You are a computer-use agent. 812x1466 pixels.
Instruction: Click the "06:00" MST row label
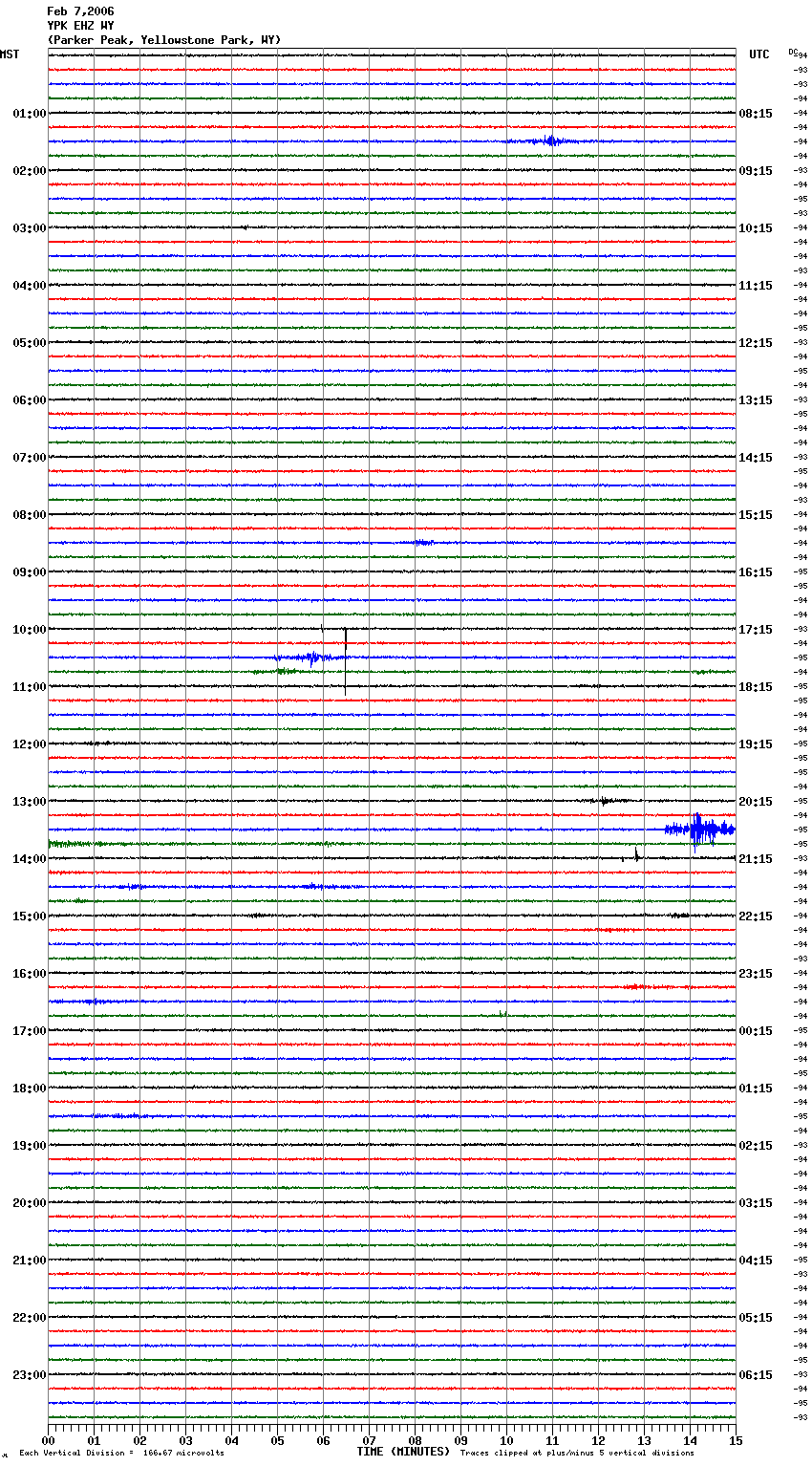[30, 400]
